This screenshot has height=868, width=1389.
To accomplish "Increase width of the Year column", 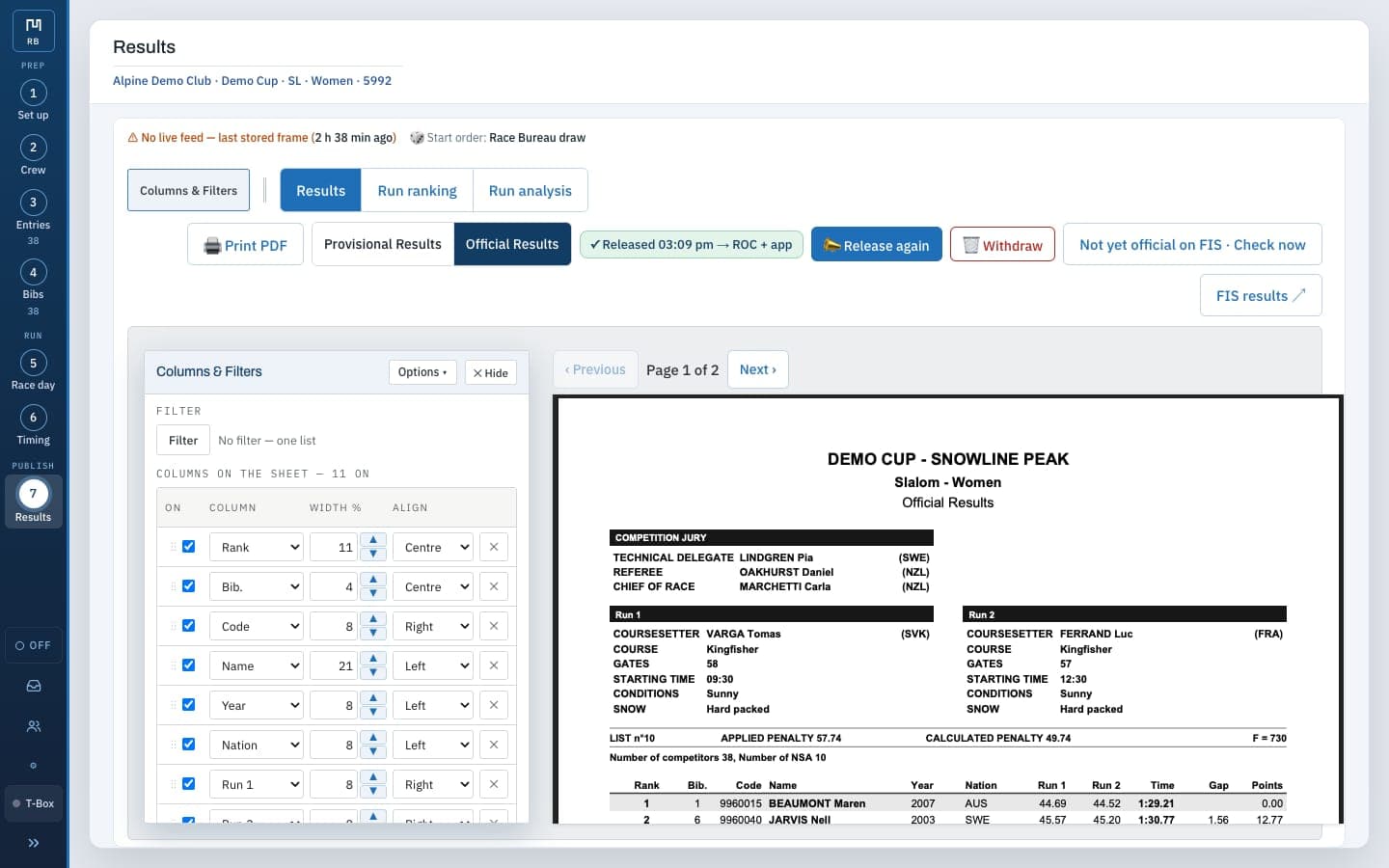I will 373,698.
